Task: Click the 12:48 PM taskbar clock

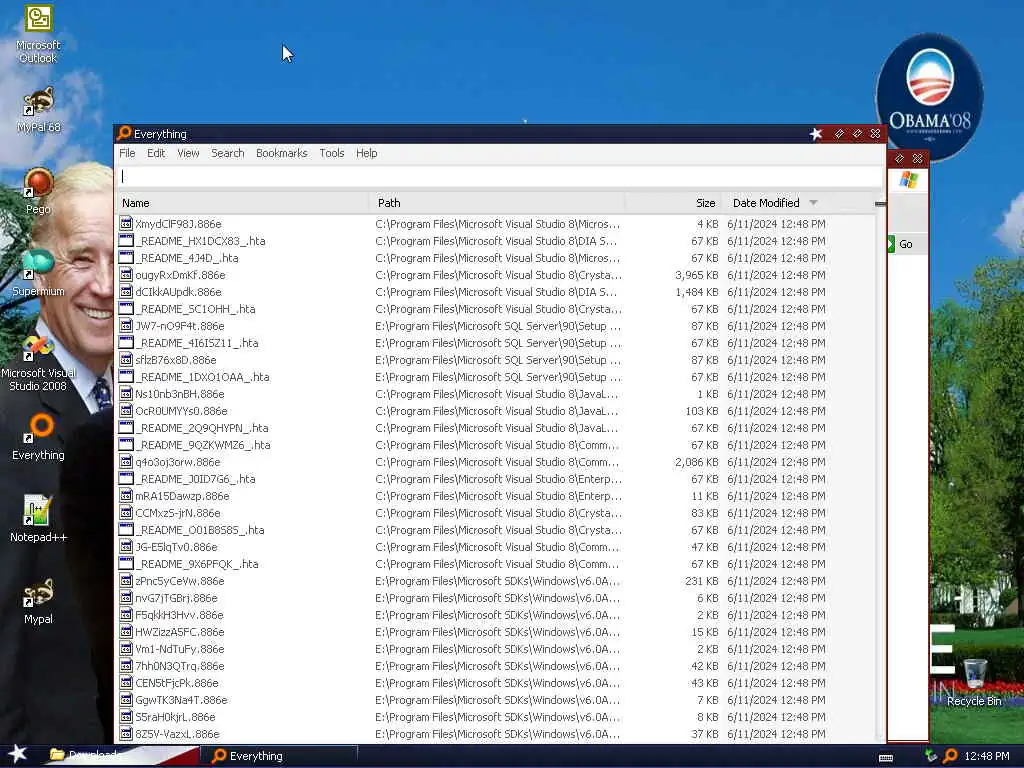Action: coord(986,756)
